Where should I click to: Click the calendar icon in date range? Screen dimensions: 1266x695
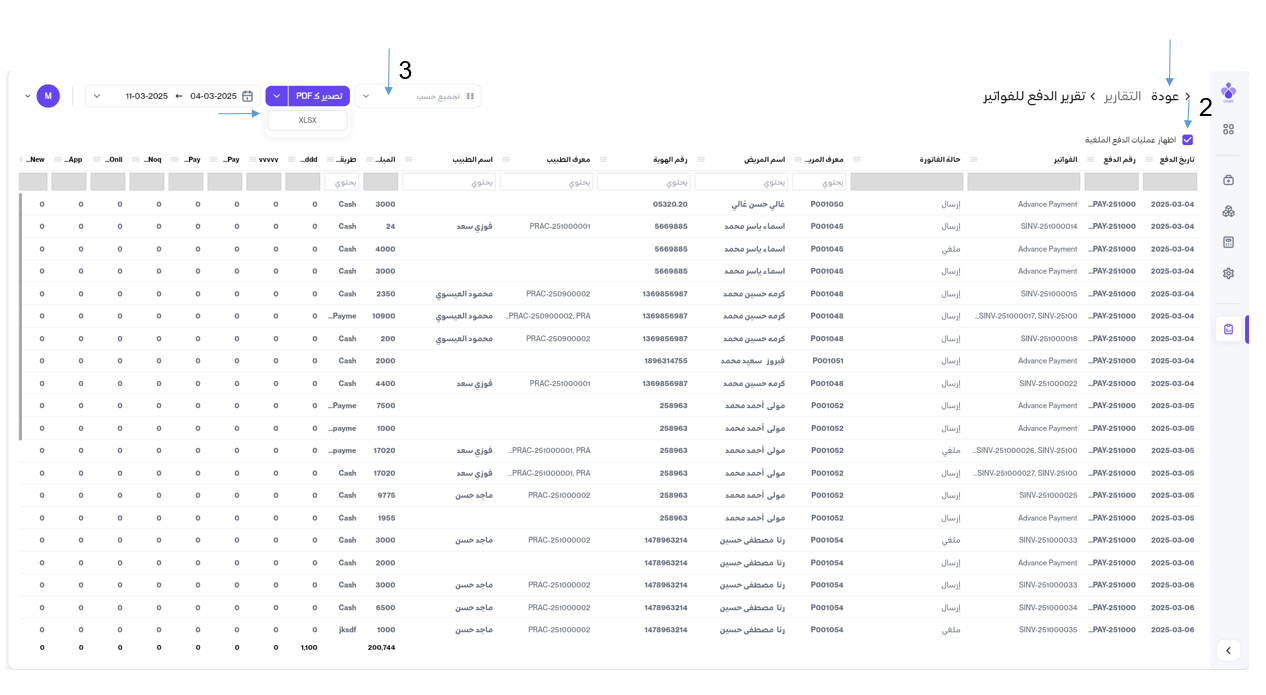[x=247, y=96]
